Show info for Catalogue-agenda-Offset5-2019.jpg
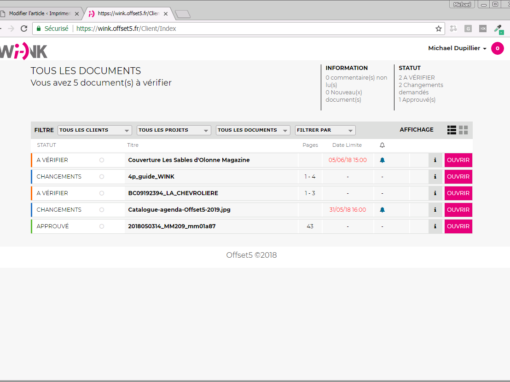This screenshot has height=382, width=510. 435,210
